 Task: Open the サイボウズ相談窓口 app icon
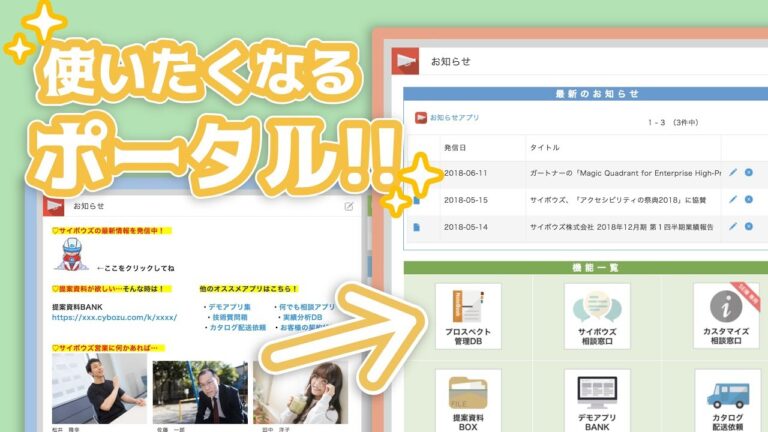coord(597,316)
